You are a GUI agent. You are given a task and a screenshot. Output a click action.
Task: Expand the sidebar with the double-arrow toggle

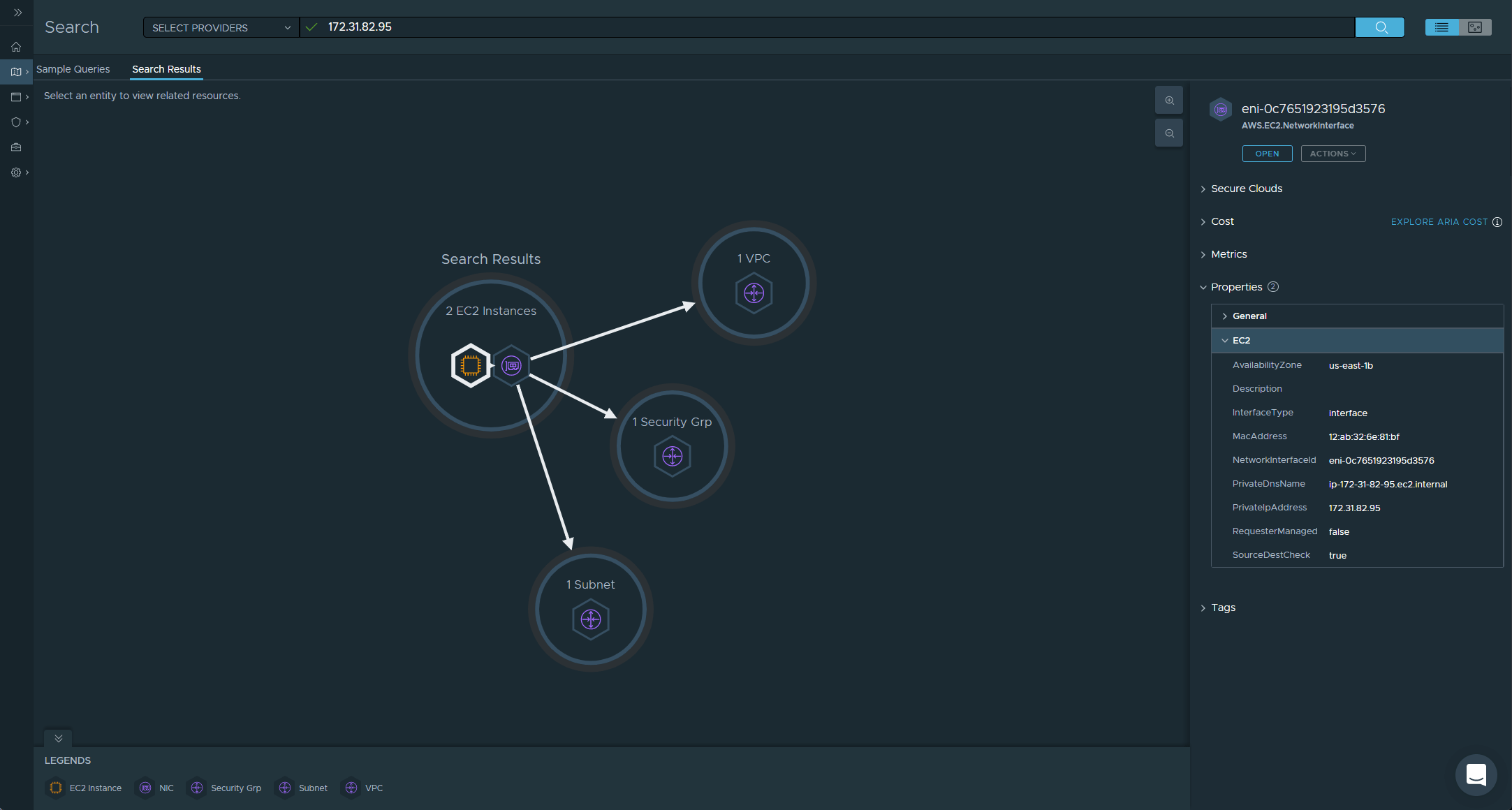point(19,12)
